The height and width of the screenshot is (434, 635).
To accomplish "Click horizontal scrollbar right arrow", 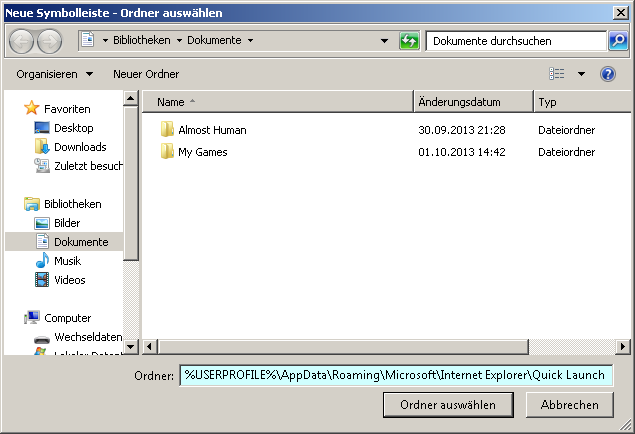I will [623, 347].
